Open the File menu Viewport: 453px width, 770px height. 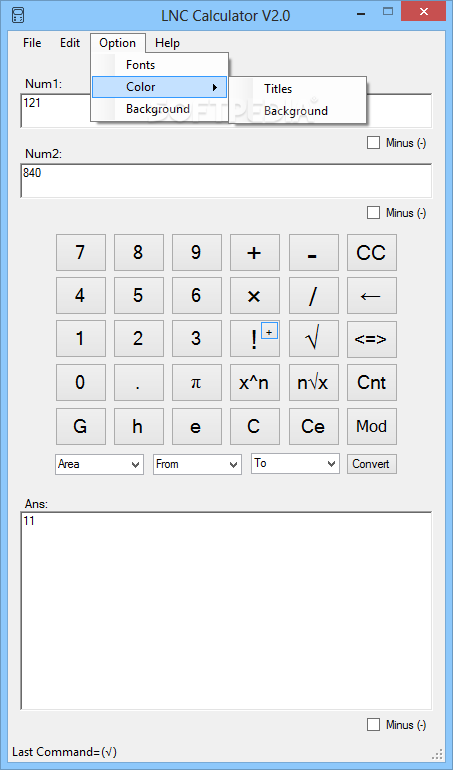coord(32,43)
